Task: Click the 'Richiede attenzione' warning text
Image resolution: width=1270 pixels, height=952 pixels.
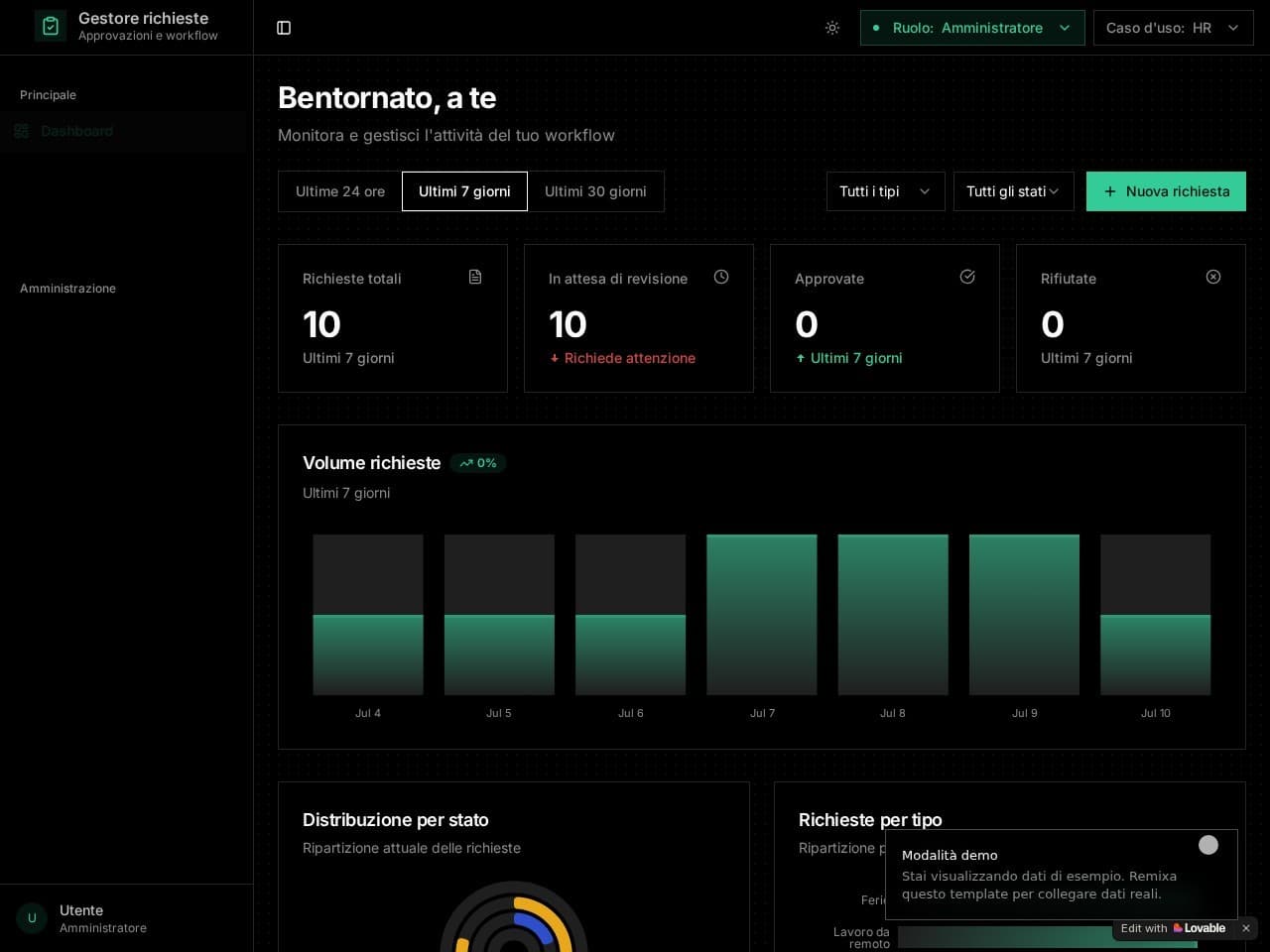Action: [x=630, y=358]
